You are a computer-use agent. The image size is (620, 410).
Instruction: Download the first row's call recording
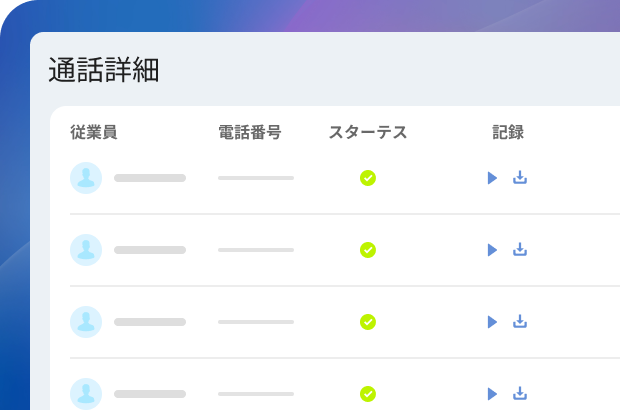(x=520, y=178)
